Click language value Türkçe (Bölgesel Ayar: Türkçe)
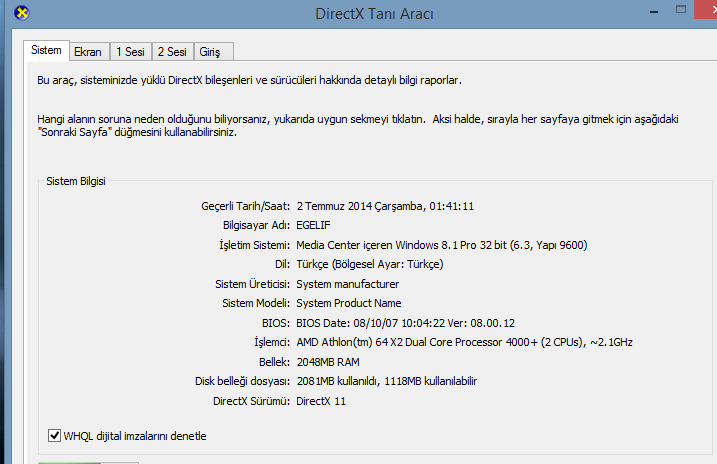The image size is (717, 464). 370,264
